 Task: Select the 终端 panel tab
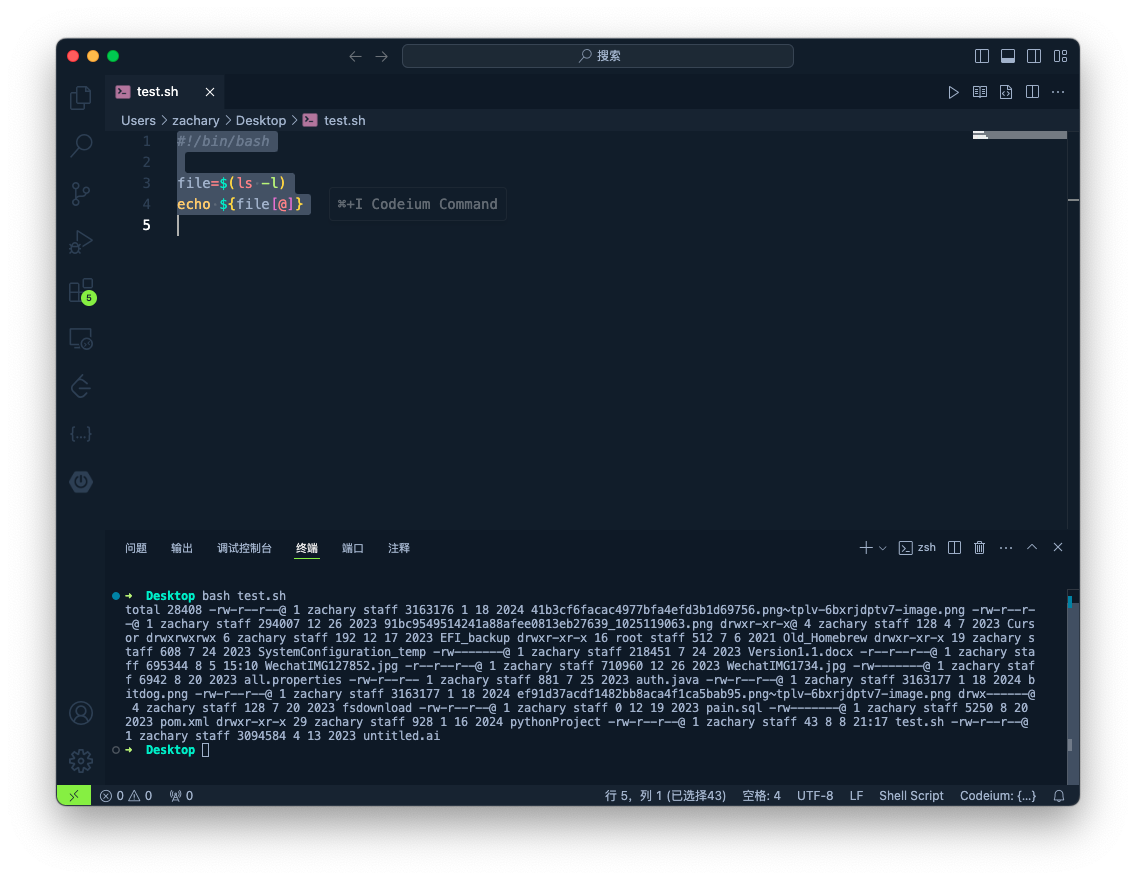click(x=307, y=548)
